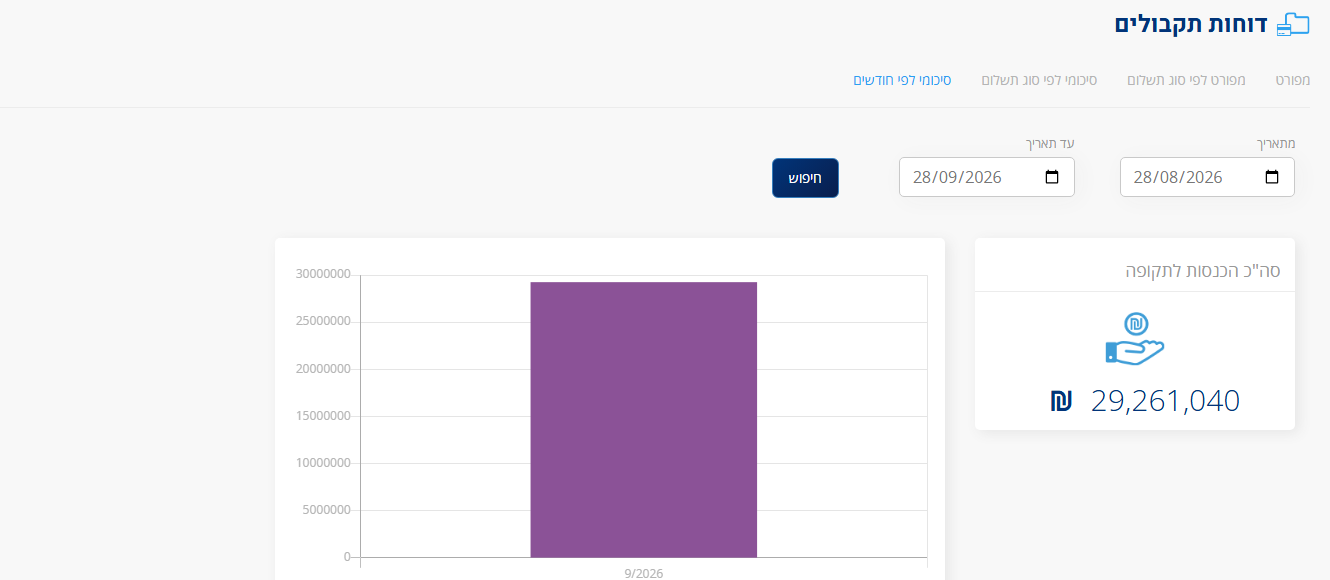
Task: Click the purple 9/2026 chart bar
Action: pyautogui.click(x=643, y=419)
